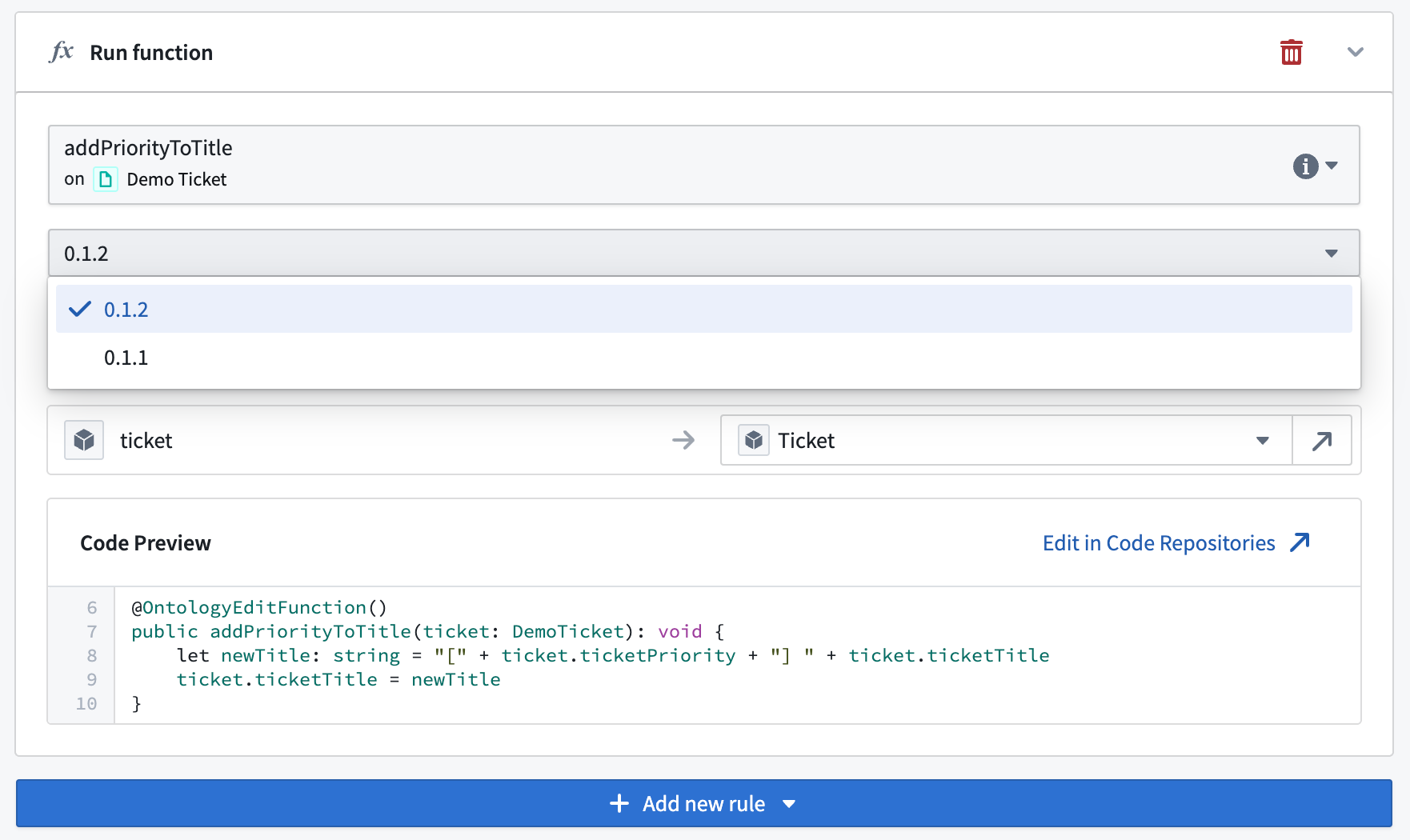Open Ticket mapping via the diagonal arrow icon

click(x=1321, y=439)
